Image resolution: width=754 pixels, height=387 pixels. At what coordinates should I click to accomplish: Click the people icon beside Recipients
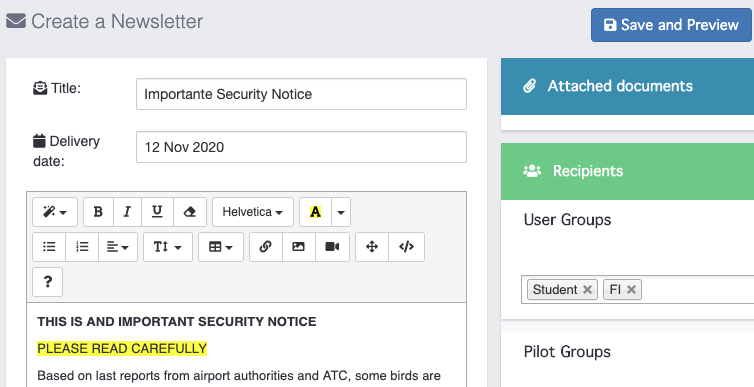click(532, 171)
